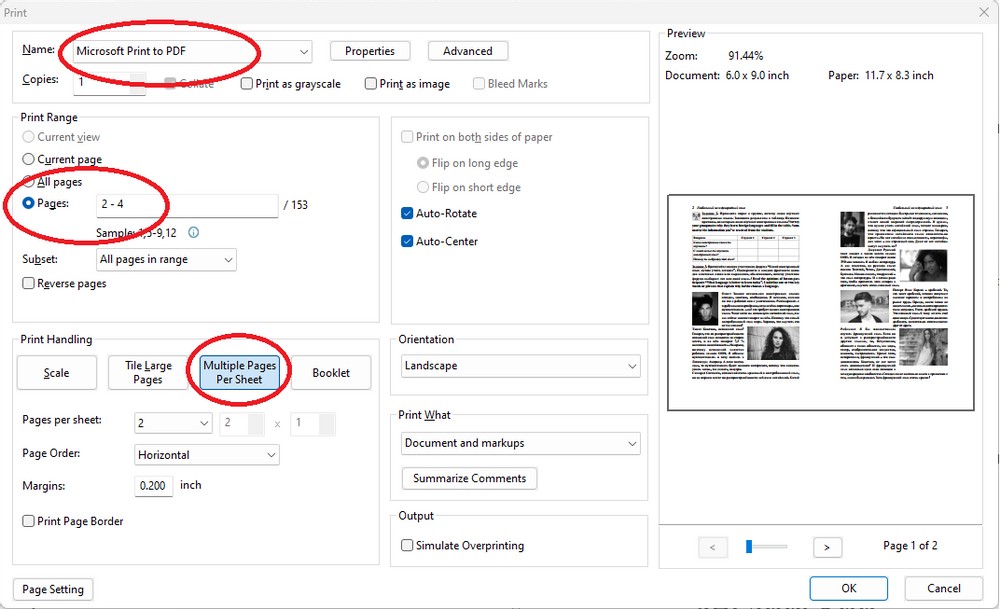1000x609 pixels.
Task: Click the info icon next to Sample text
Action: click(x=194, y=232)
